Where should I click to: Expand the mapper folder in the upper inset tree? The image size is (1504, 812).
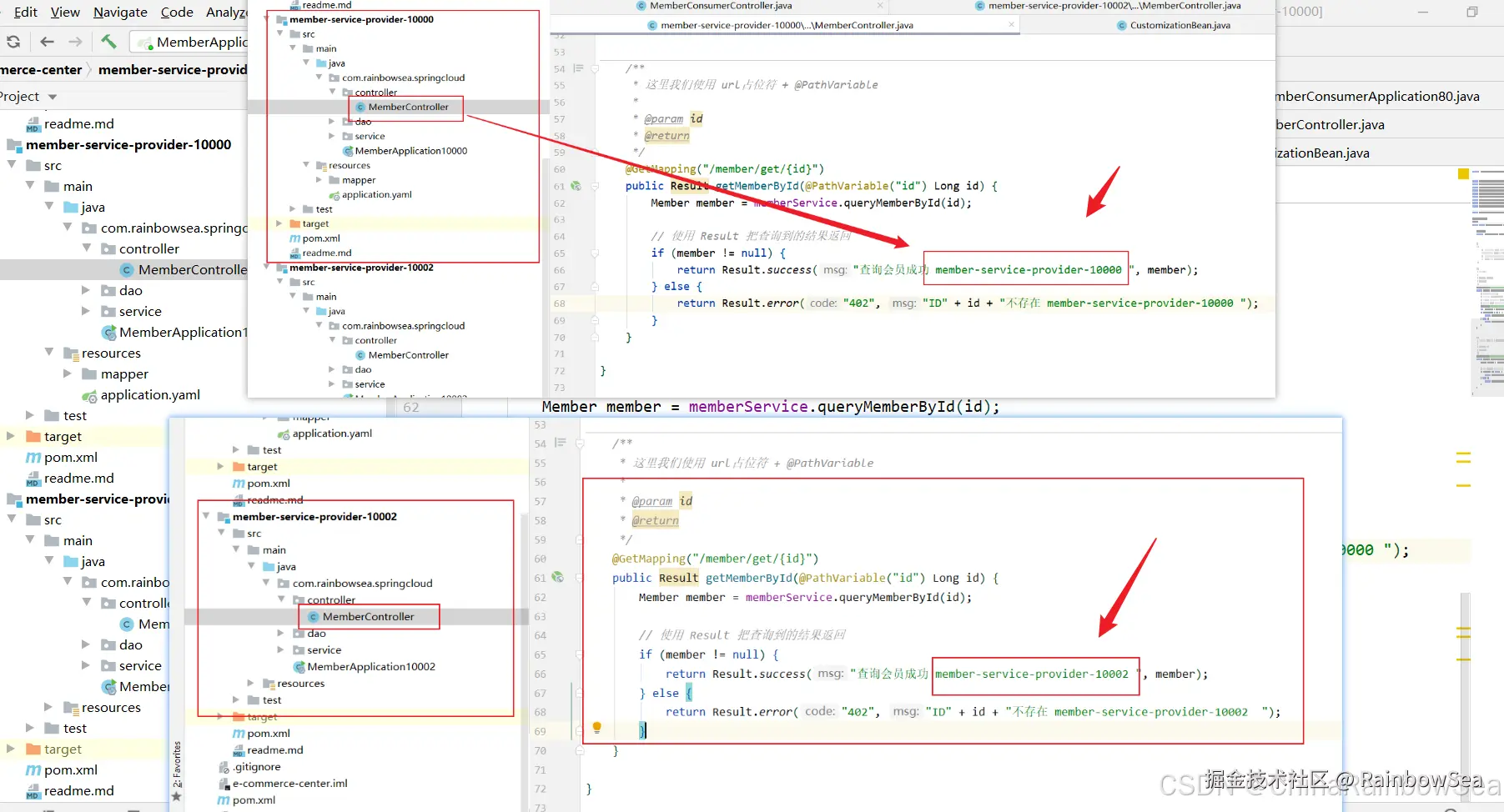(319, 180)
